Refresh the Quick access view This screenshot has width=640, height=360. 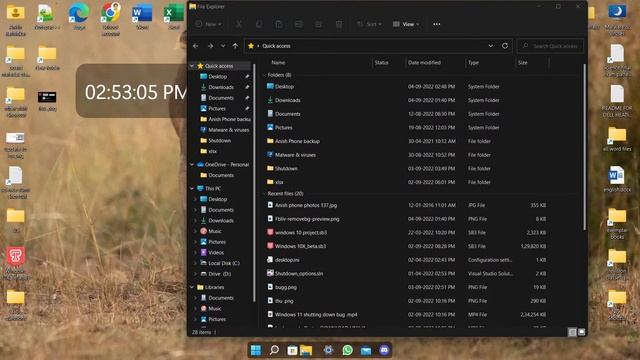[x=505, y=46]
